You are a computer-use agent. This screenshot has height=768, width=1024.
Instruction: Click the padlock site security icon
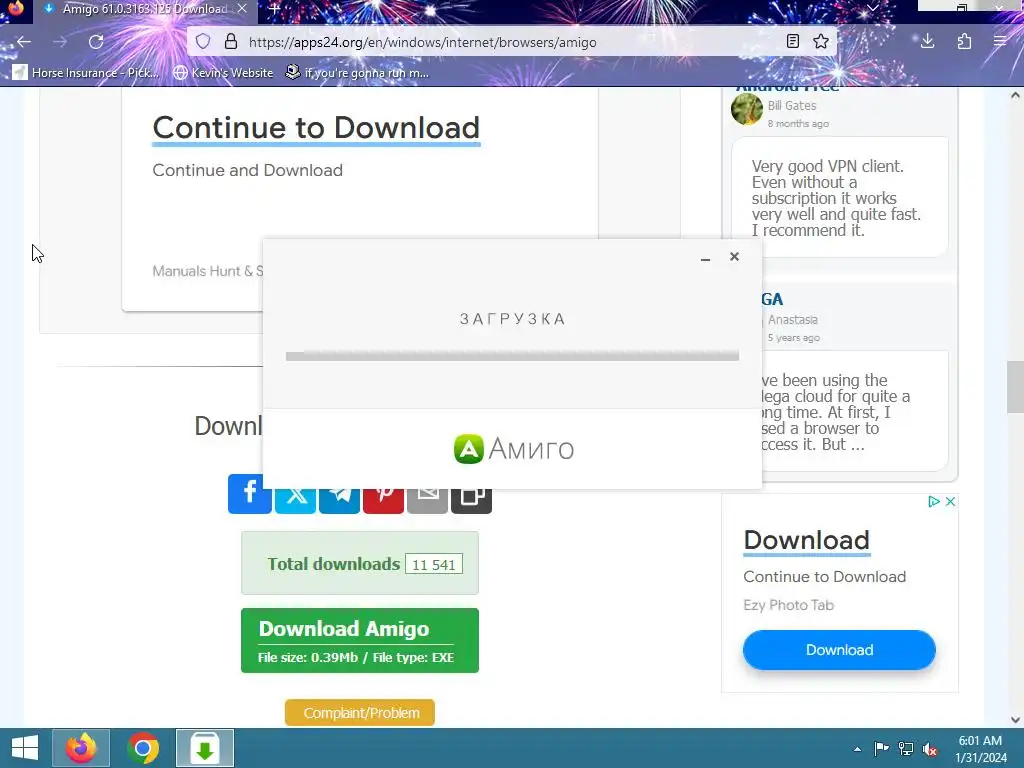coord(231,42)
